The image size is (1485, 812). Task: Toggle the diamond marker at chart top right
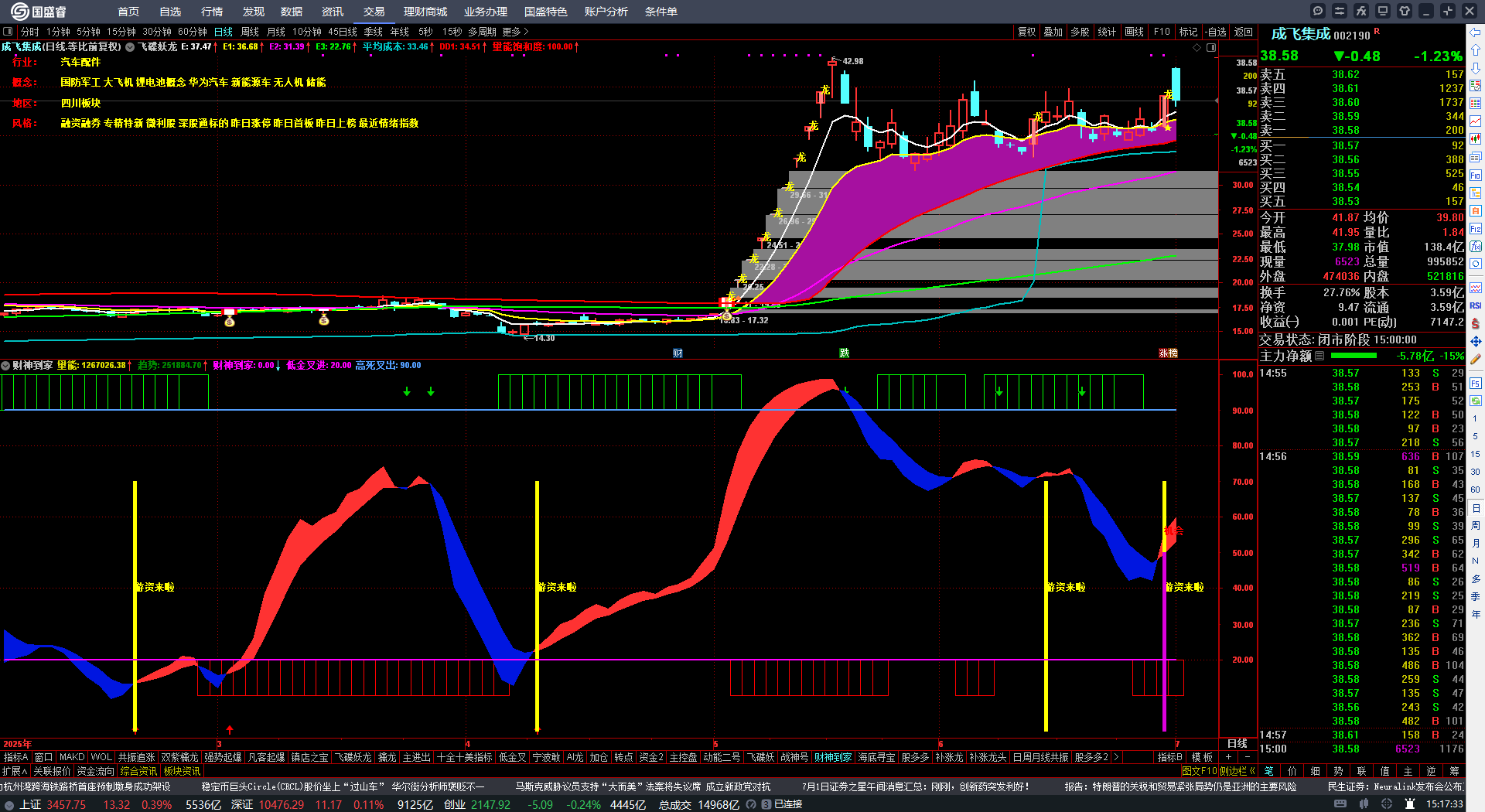(x=1197, y=47)
